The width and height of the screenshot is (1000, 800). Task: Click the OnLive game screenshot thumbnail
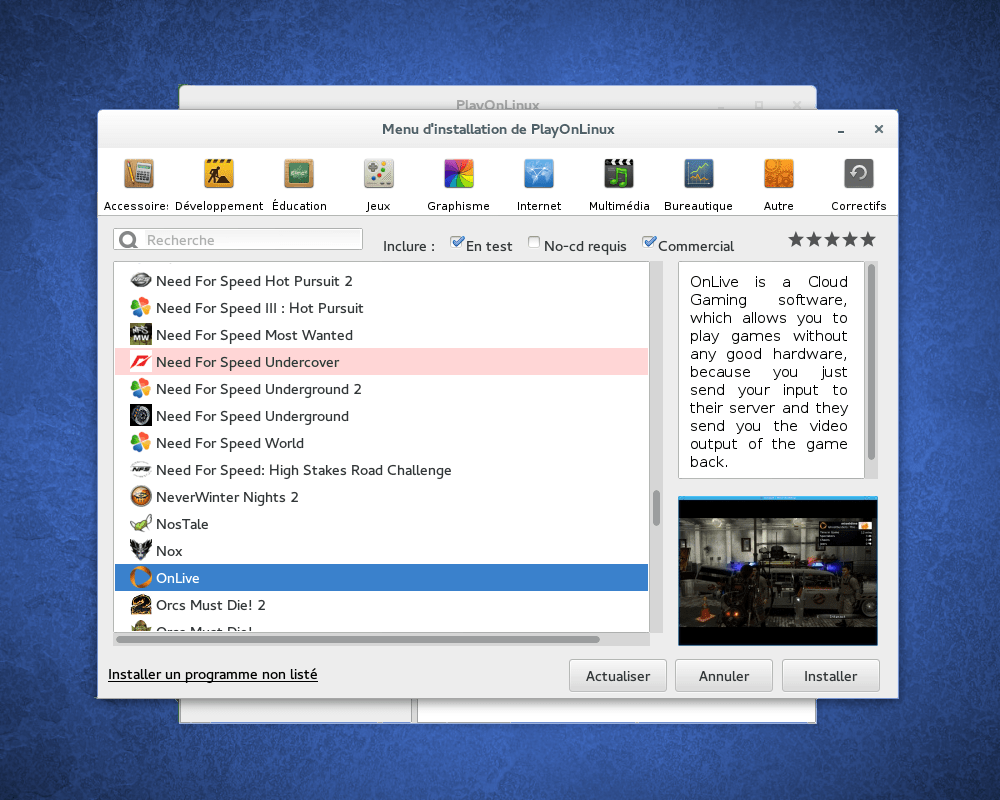(x=777, y=571)
